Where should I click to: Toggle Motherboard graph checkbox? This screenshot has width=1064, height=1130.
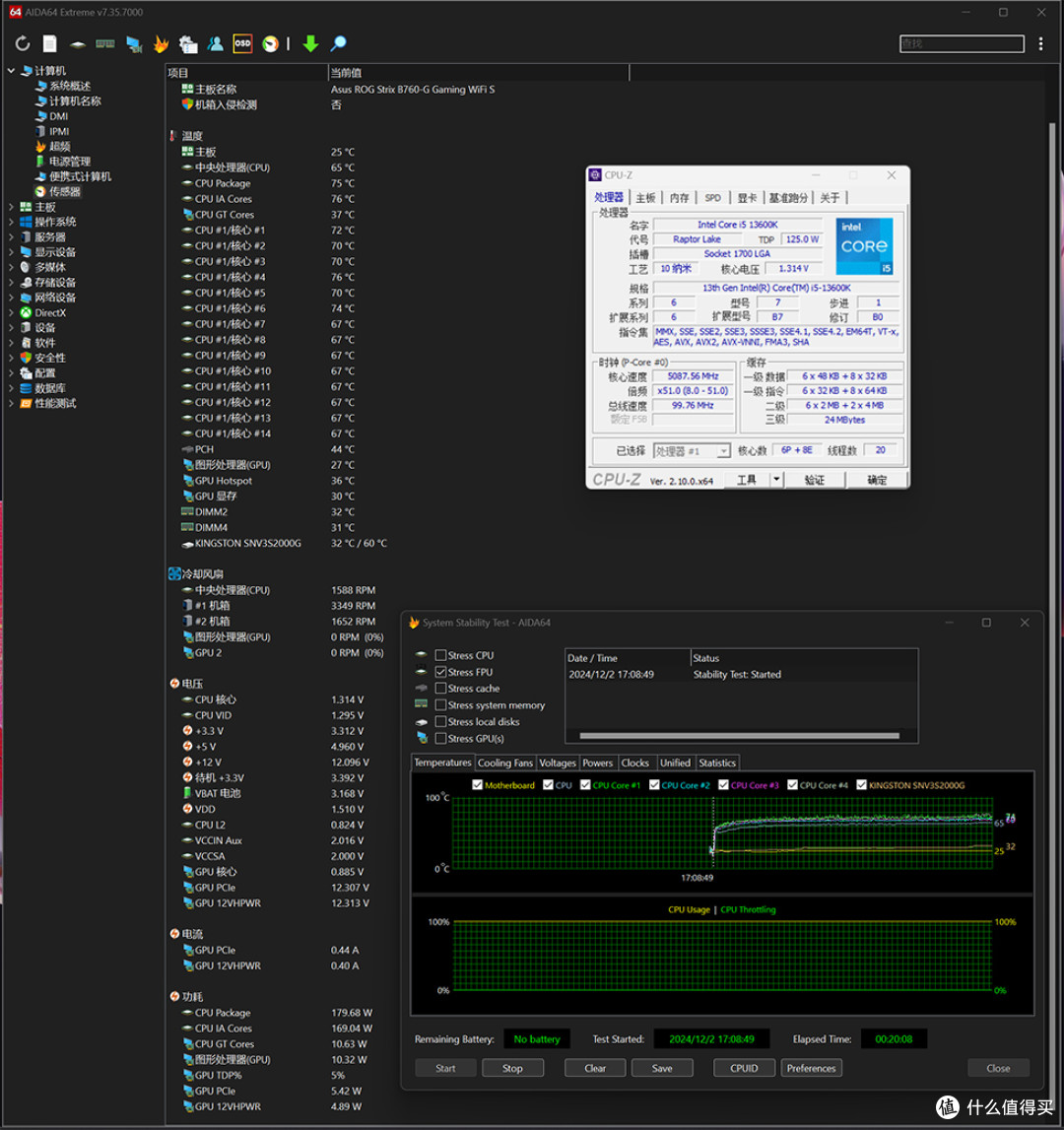(477, 785)
